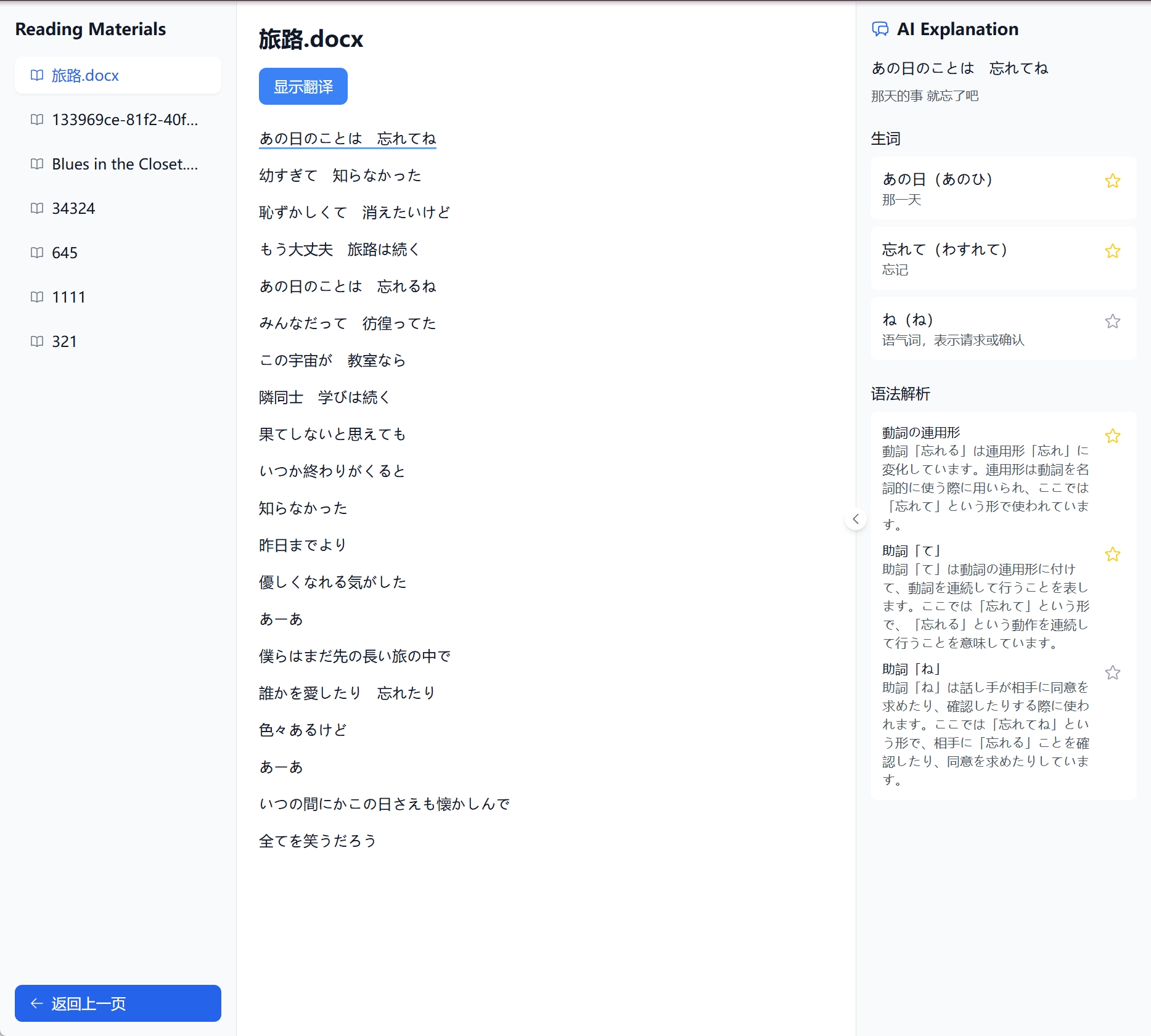Screen dimensions: 1151x1036
Task: Click the 助詞「ね」 grammar heading
Action: click(x=911, y=669)
